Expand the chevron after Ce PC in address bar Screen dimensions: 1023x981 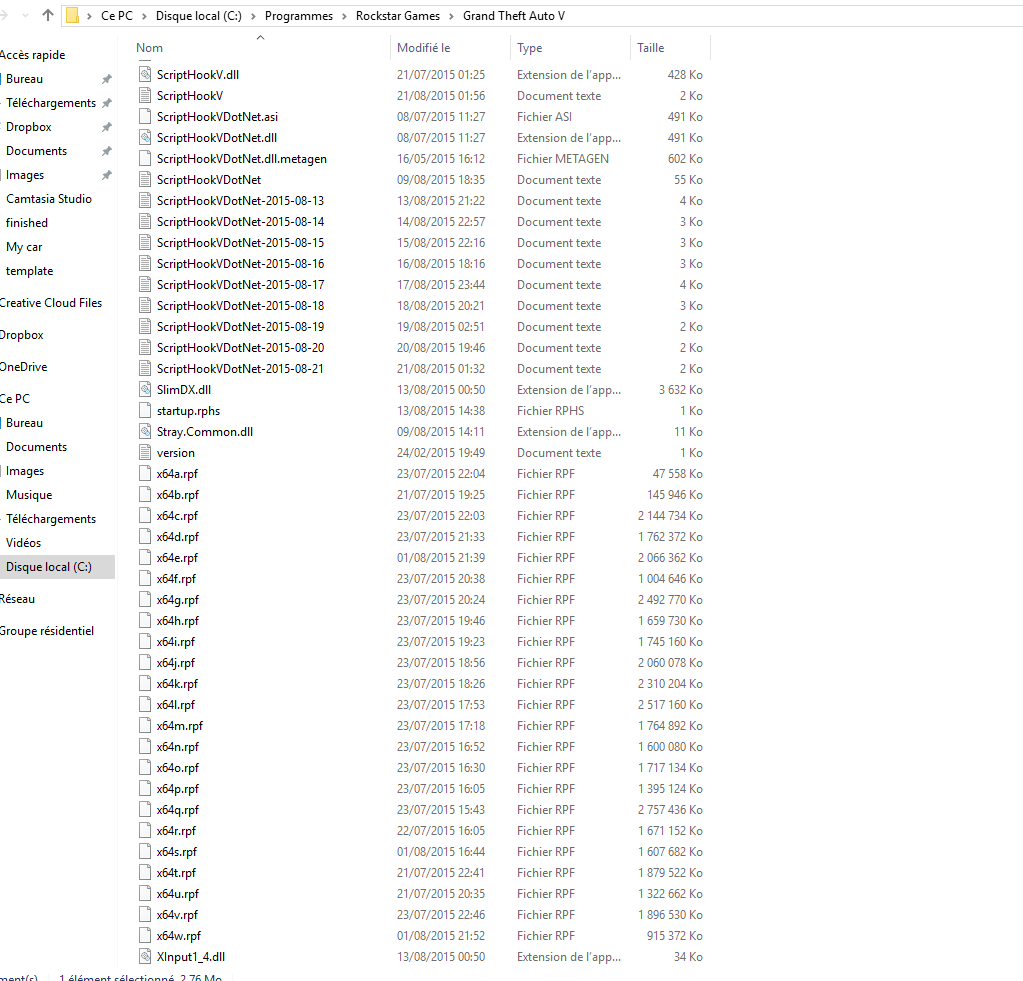tap(144, 16)
